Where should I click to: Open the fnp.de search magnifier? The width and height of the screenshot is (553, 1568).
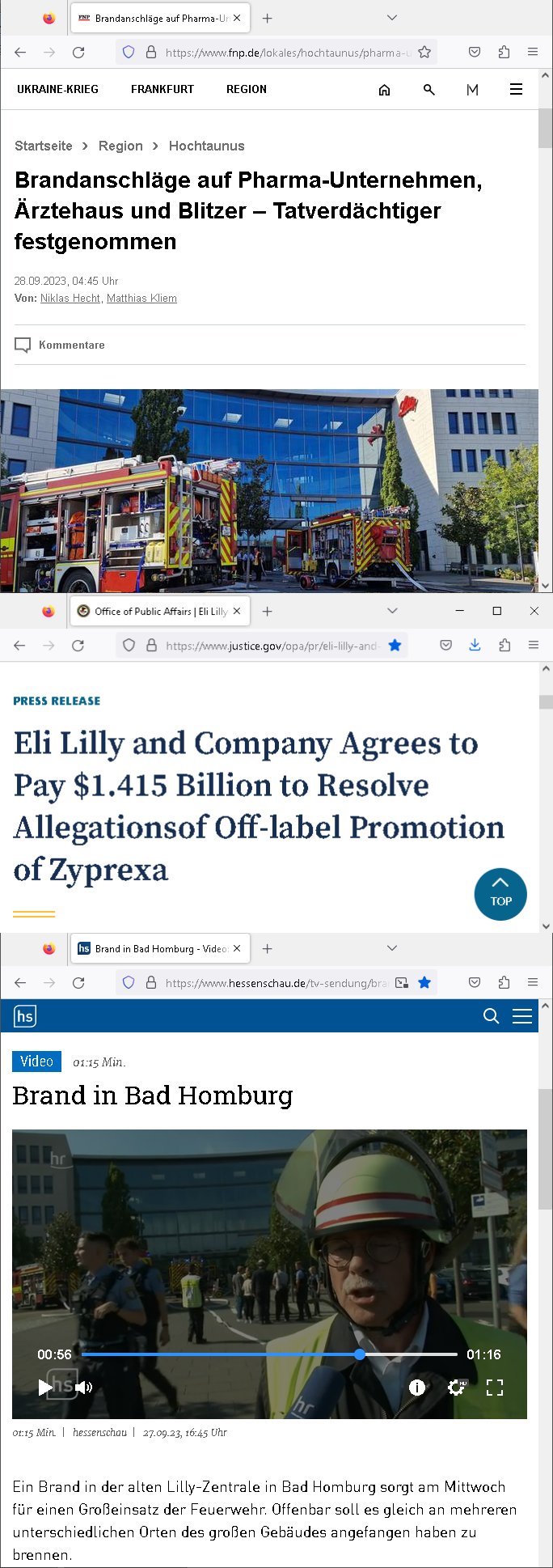tap(429, 90)
